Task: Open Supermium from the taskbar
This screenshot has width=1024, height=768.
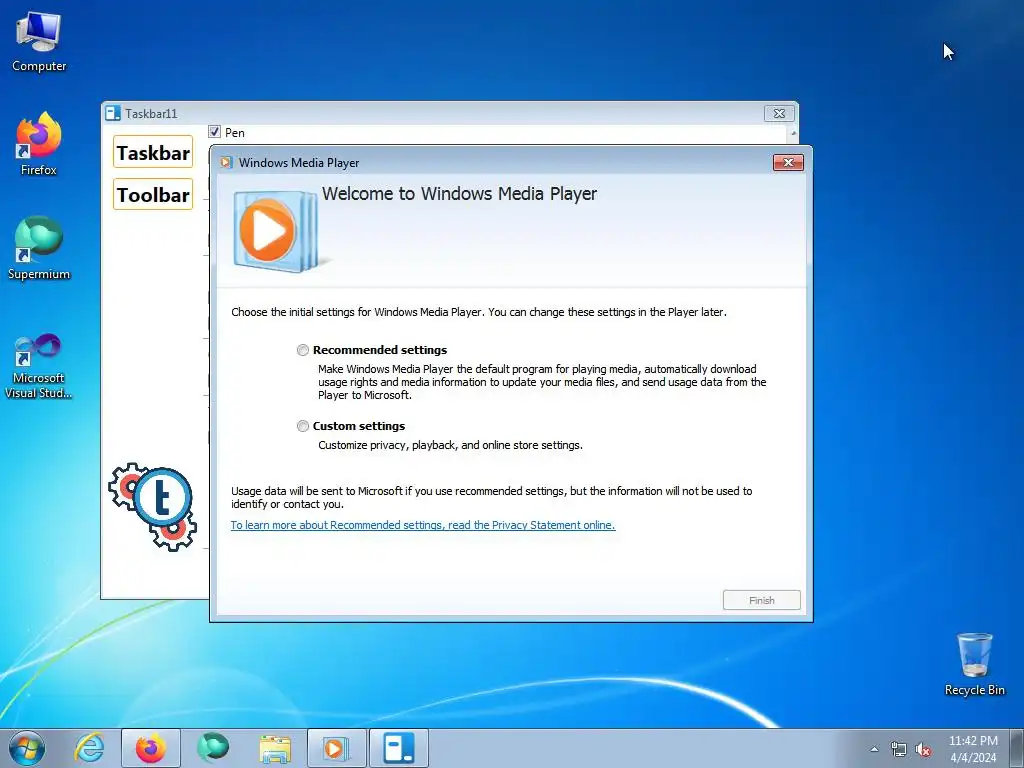Action: click(x=213, y=748)
